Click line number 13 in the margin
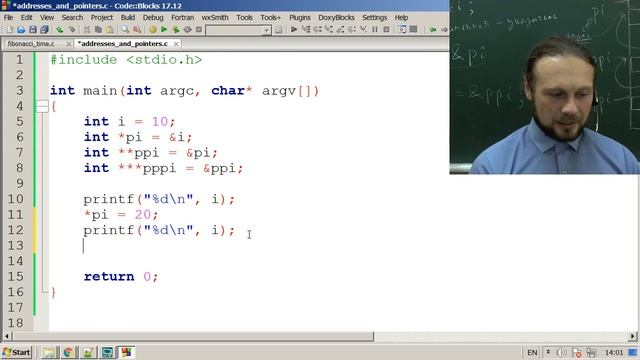The width and height of the screenshot is (640, 360). tap(16, 245)
